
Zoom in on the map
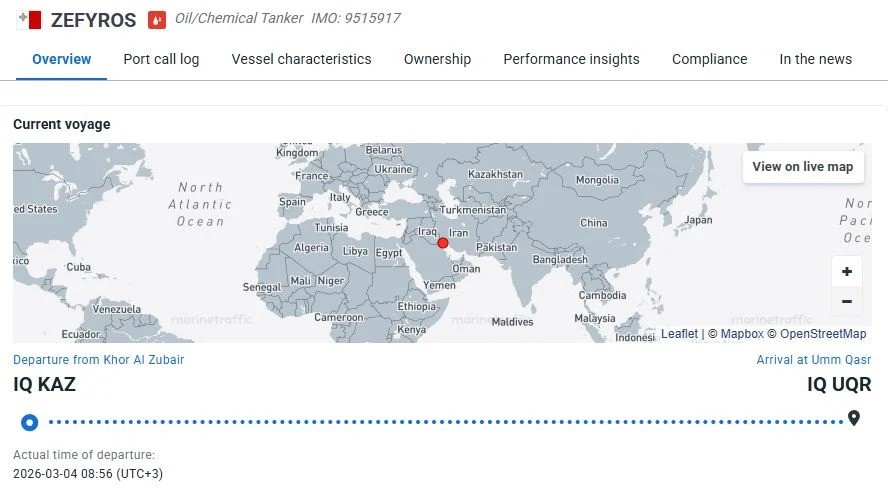(x=846, y=271)
